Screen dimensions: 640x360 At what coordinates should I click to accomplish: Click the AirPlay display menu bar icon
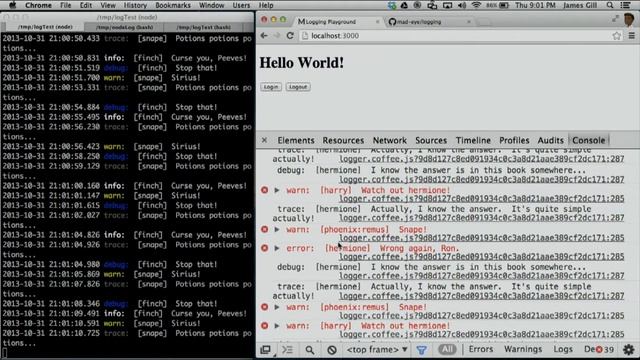coord(447,5)
